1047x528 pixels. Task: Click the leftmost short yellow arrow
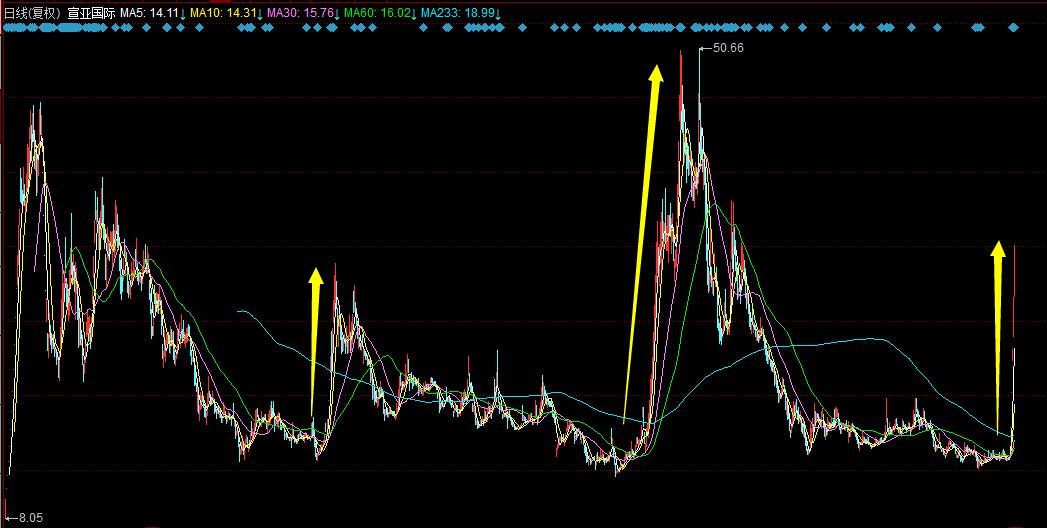(315, 340)
